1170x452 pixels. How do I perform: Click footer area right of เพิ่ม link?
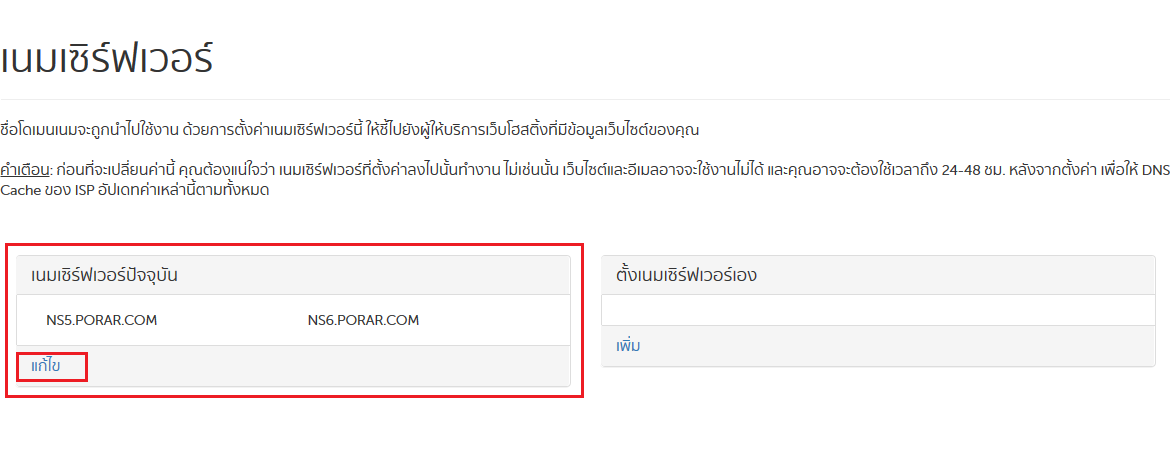tap(900, 346)
